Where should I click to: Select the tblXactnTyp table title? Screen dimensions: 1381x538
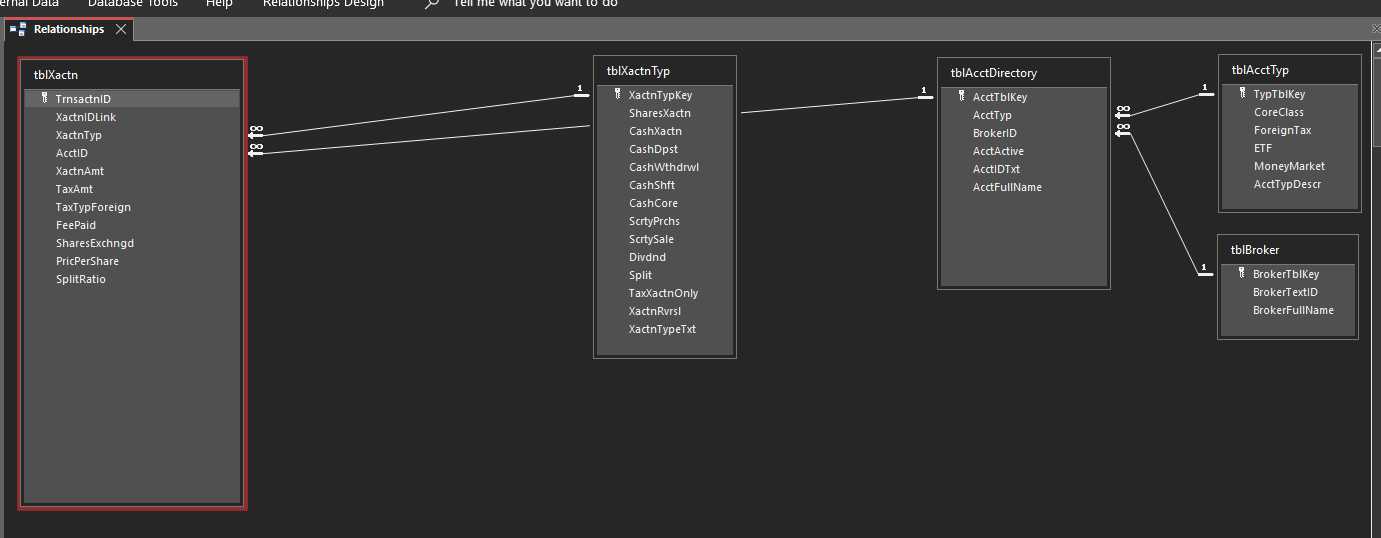point(638,71)
